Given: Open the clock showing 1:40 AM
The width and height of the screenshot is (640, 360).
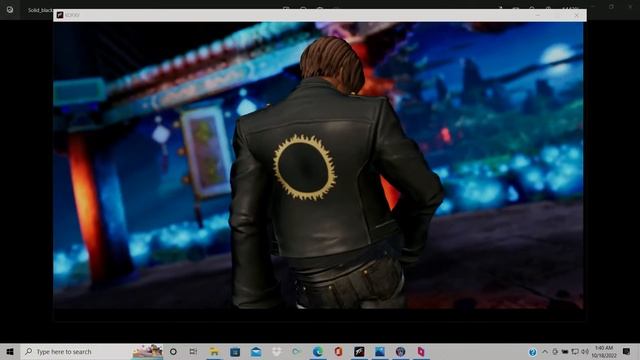Looking at the screenshot, I should pos(604,351).
